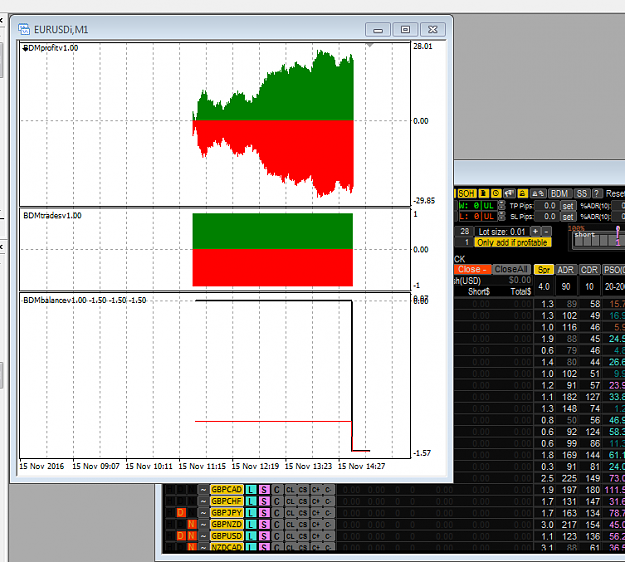Click the Reset button in dashboard
Screen dimensions: 625x562
tap(615, 193)
